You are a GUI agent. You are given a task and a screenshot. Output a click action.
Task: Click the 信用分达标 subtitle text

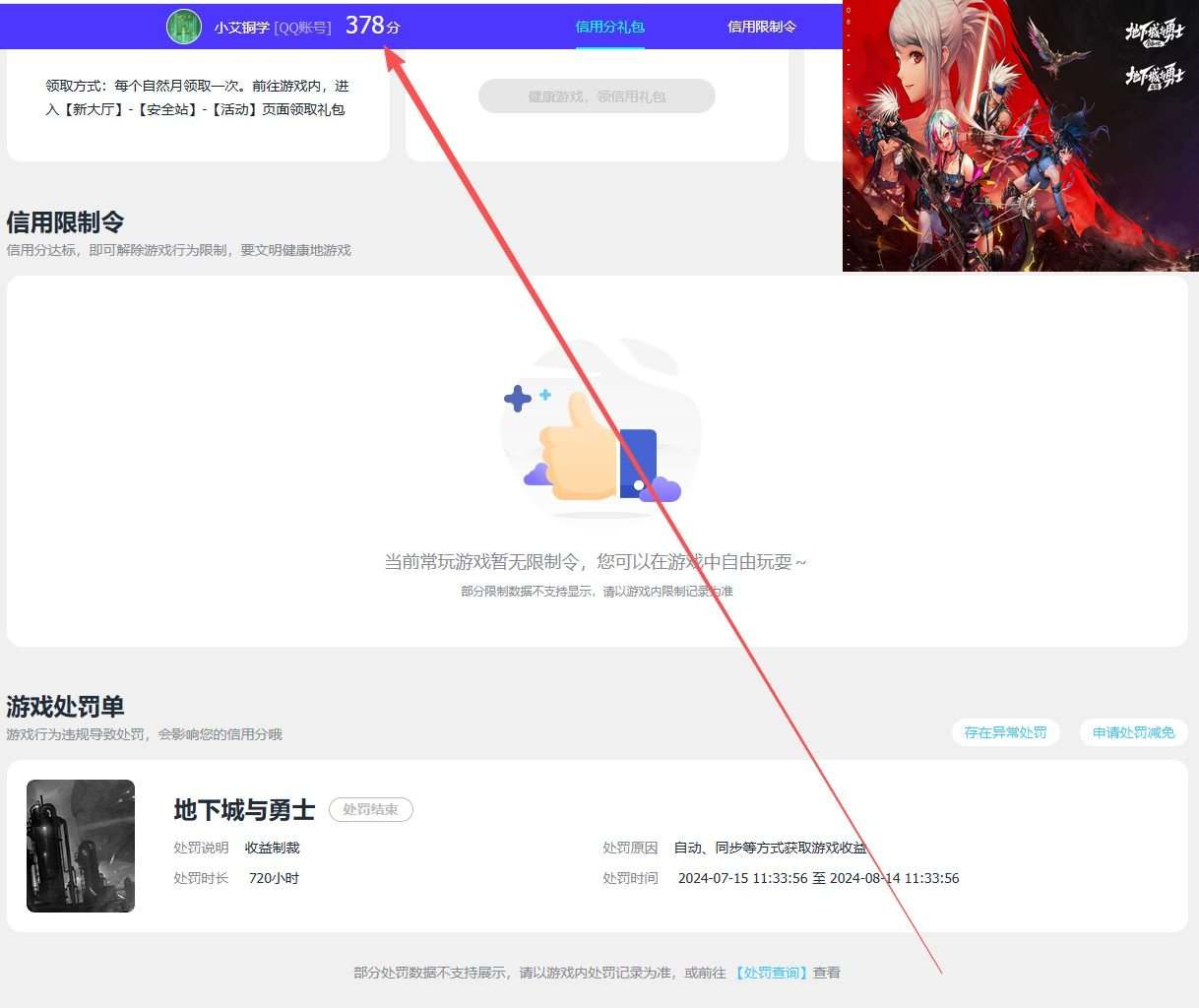coord(178,250)
